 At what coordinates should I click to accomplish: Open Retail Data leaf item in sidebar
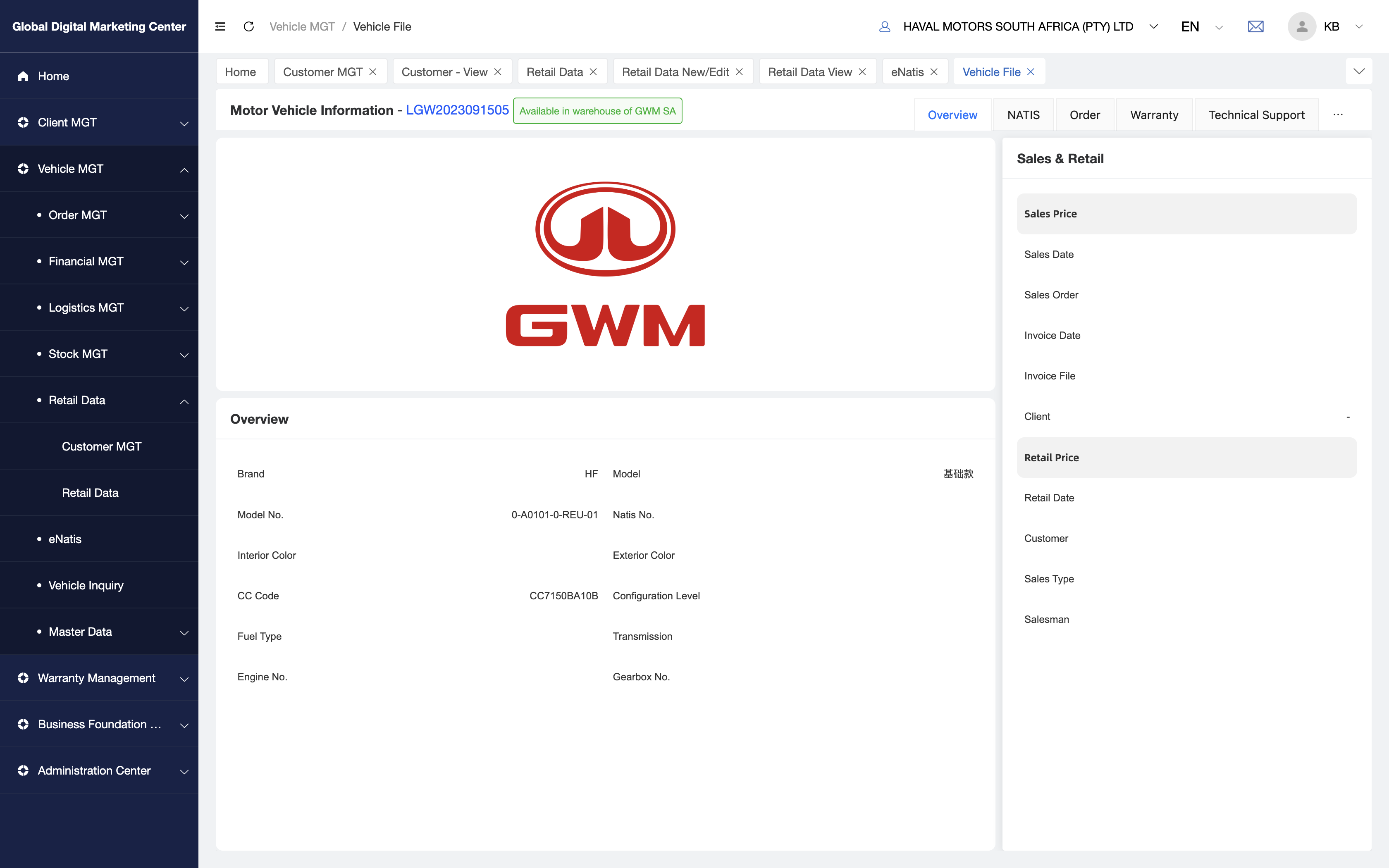pos(99,493)
